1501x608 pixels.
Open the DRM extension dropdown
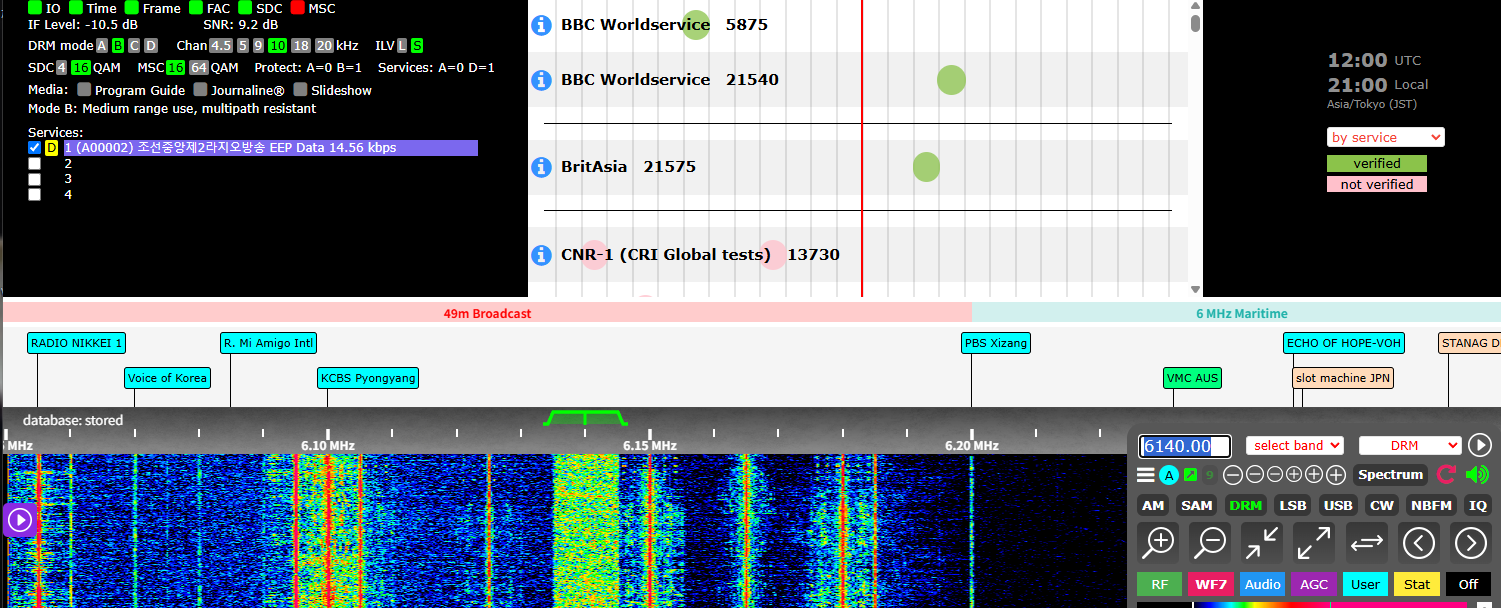click(x=1410, y=446)
